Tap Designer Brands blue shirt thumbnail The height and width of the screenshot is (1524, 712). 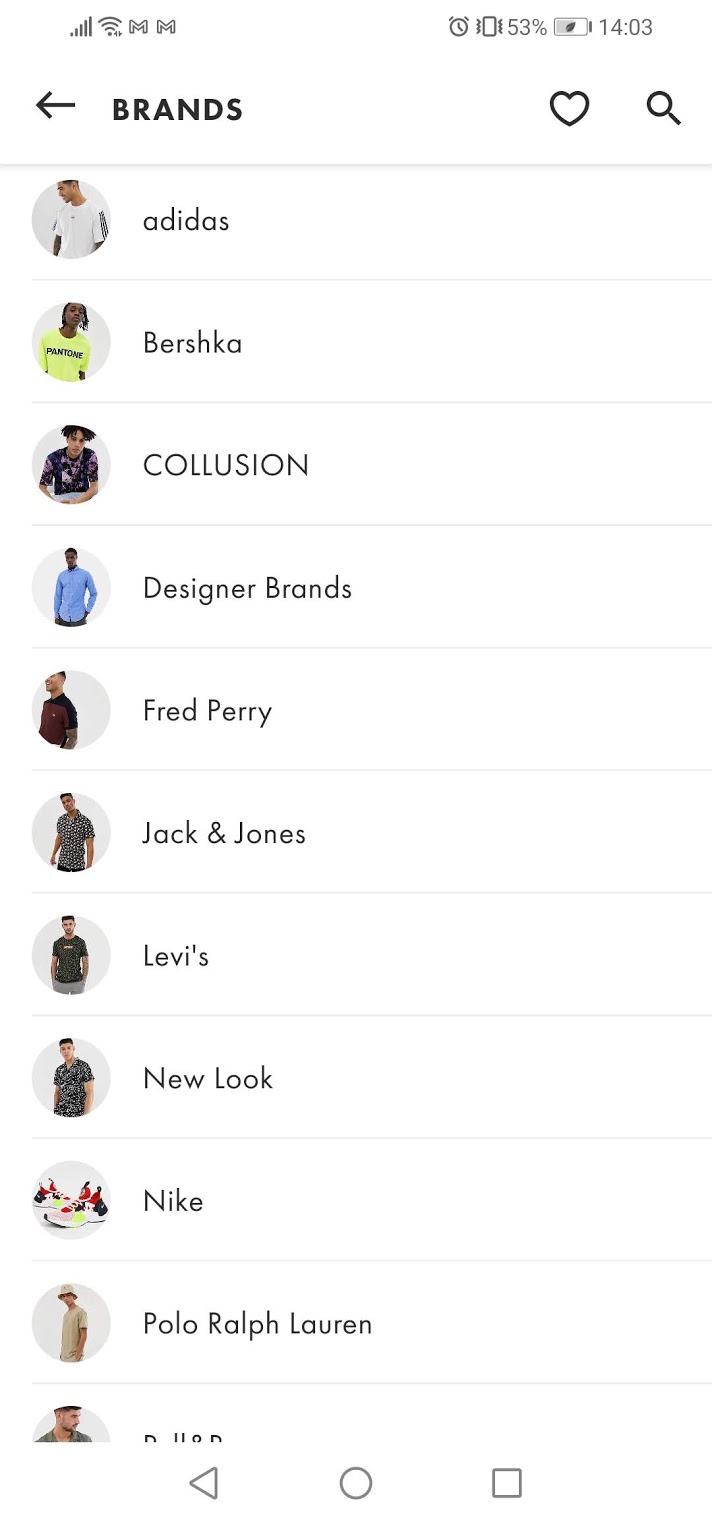[71, 587]
